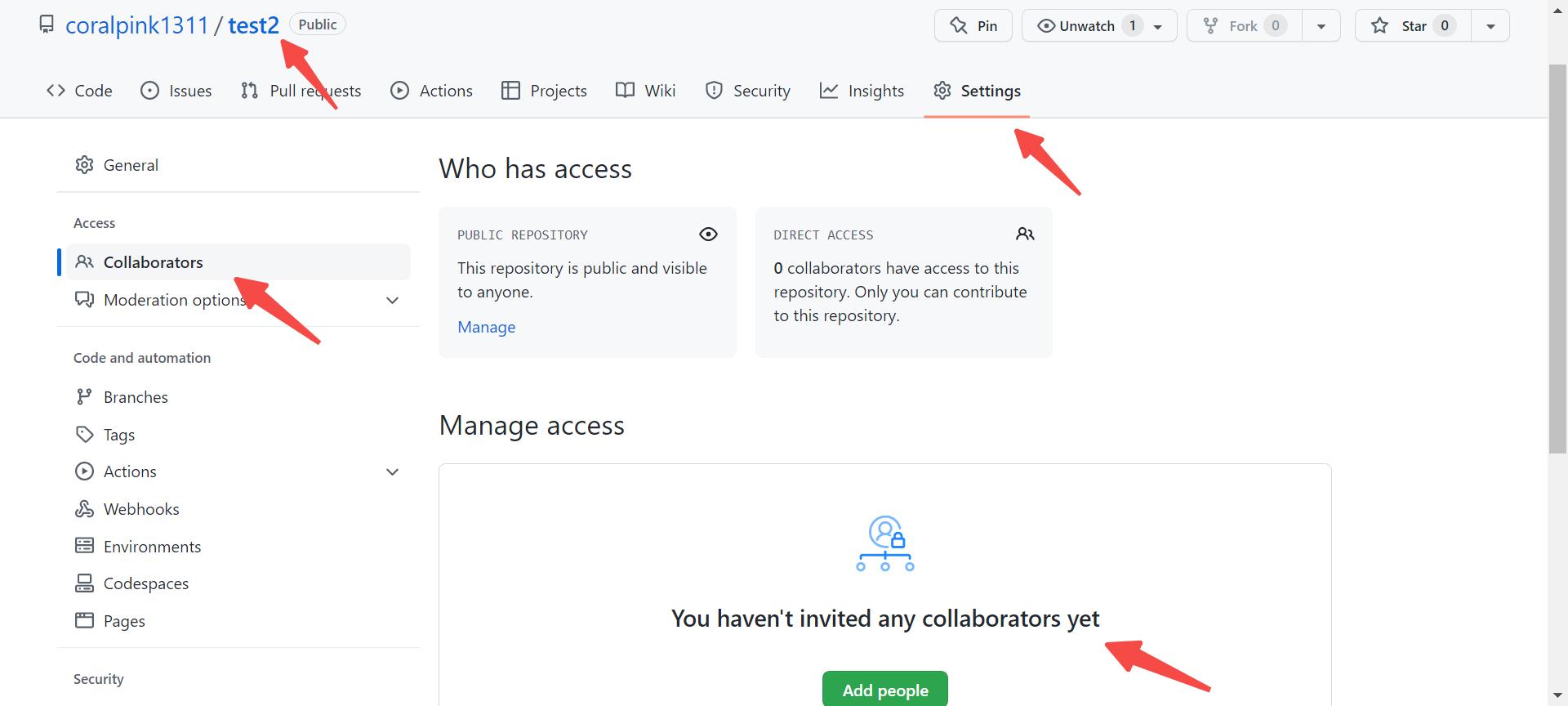Click the Pin icon

[x=959, y=26]
